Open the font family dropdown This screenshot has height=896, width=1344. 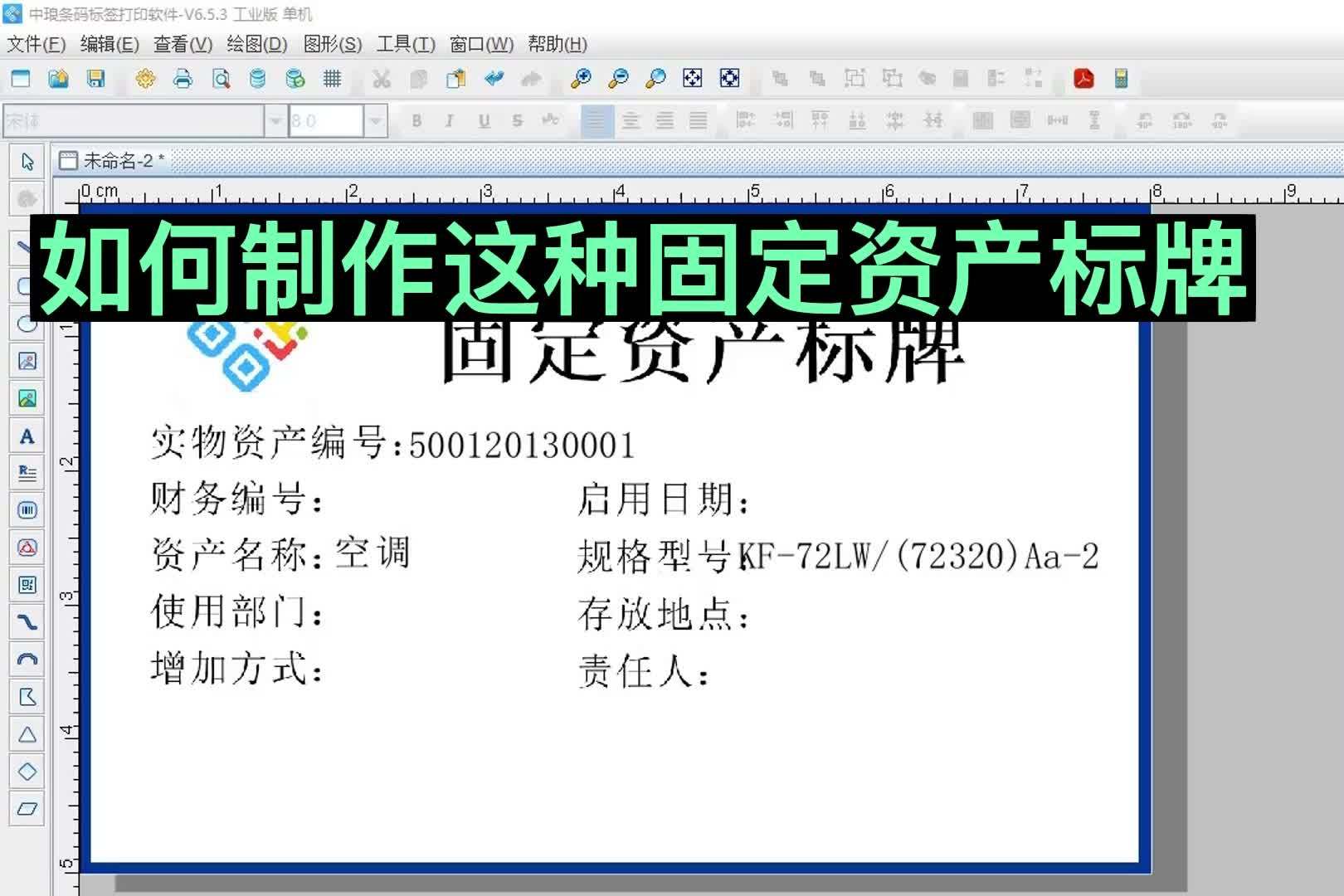[275, 120]
